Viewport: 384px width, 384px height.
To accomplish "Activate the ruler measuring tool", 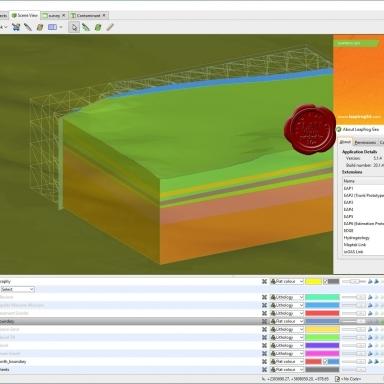I will click(110, 27).
